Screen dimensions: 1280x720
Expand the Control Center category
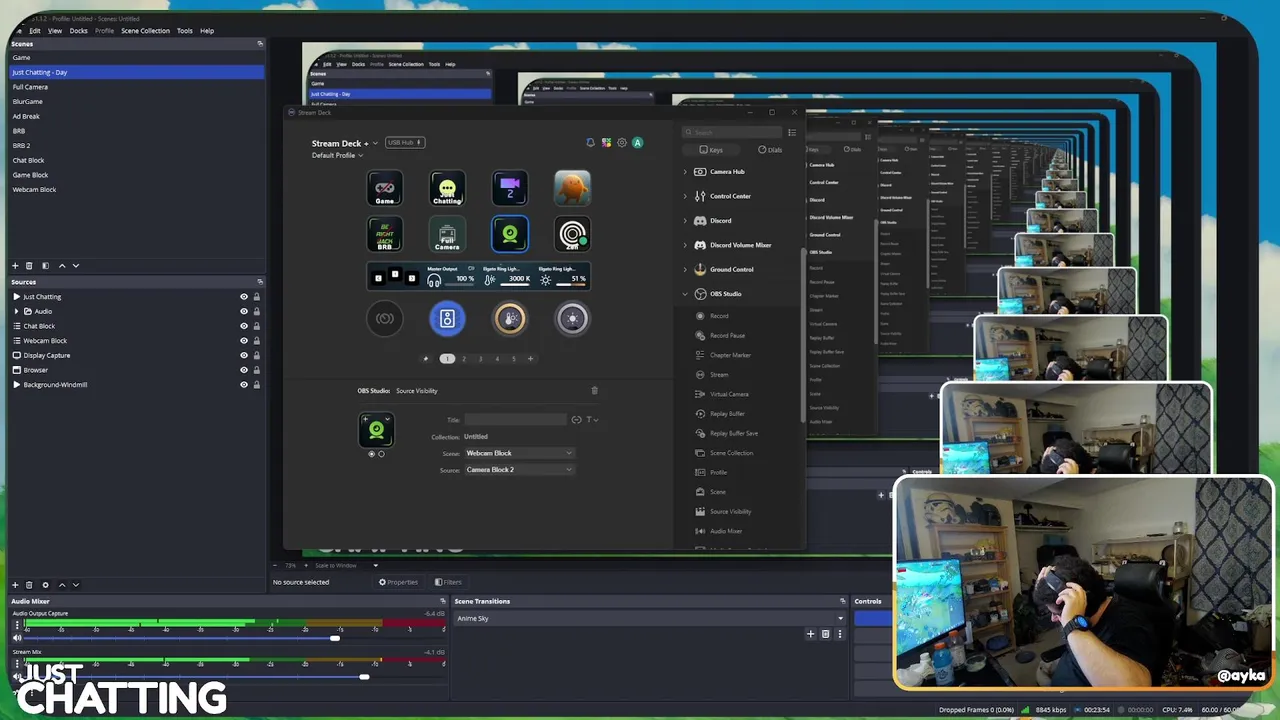685,196
